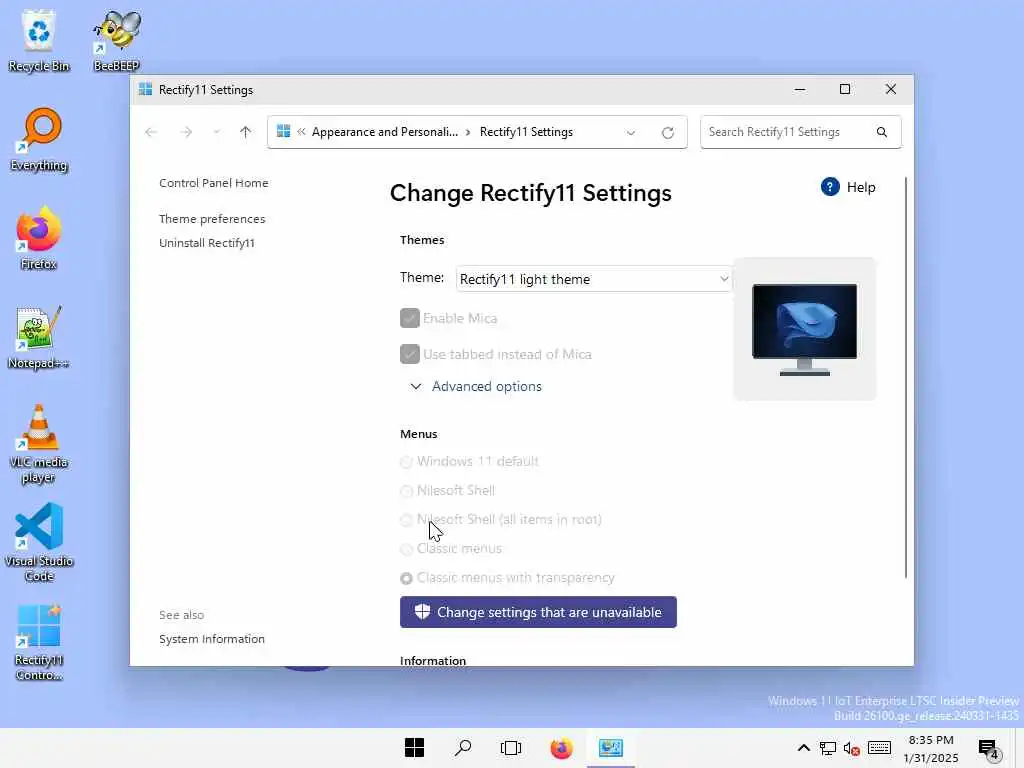
Task: Open Theme preferences link
Action: point(212,219)
